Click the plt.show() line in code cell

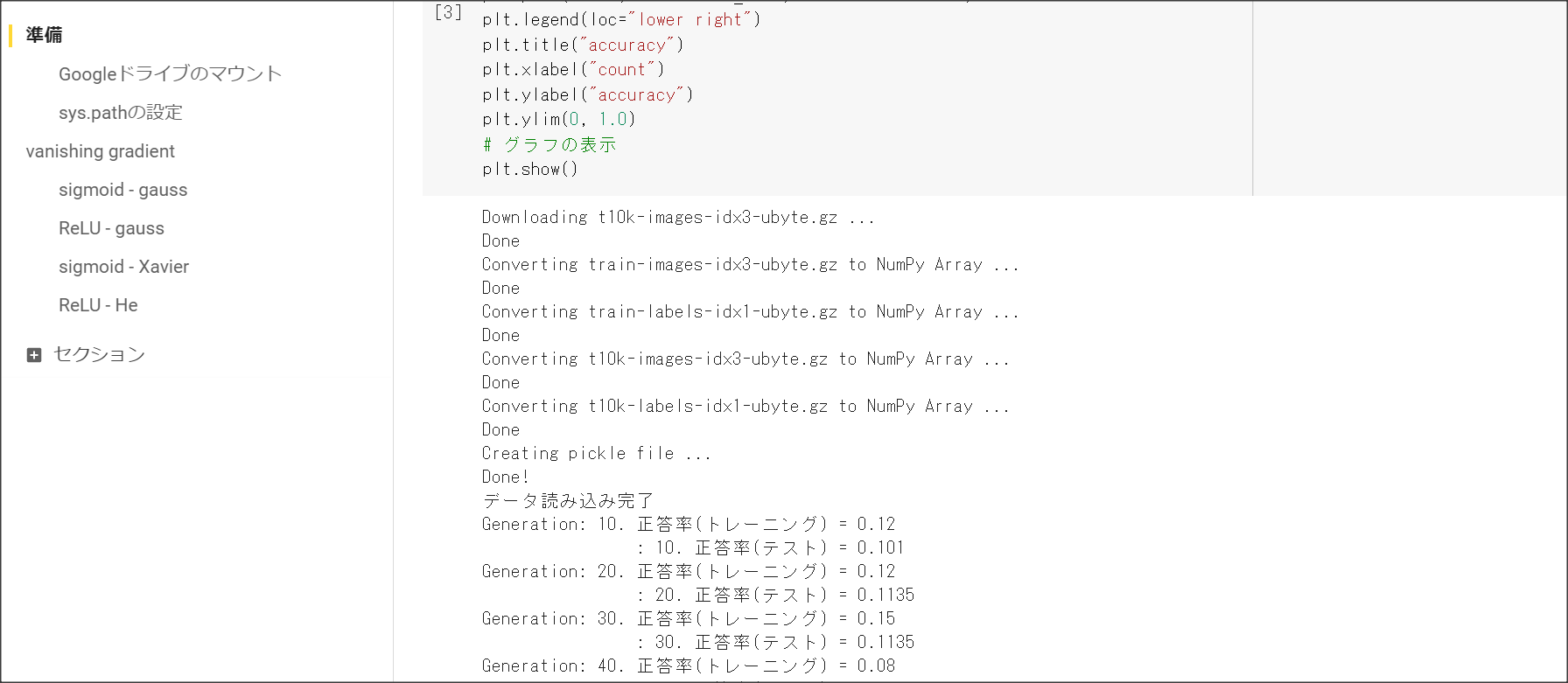(530, 170)
